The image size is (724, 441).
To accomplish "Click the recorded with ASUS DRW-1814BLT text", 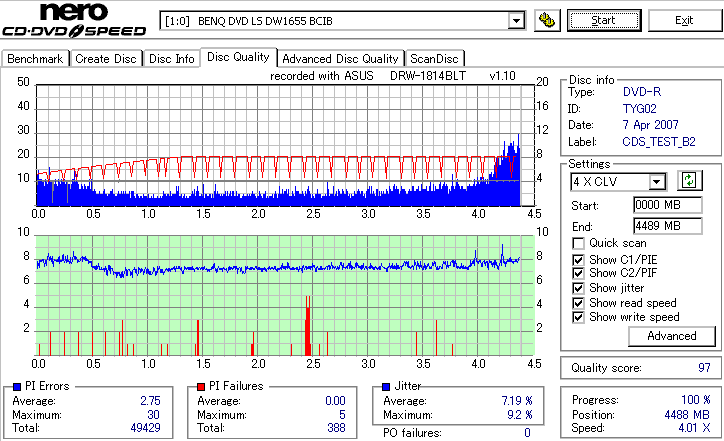I will (x=392, y=76).
